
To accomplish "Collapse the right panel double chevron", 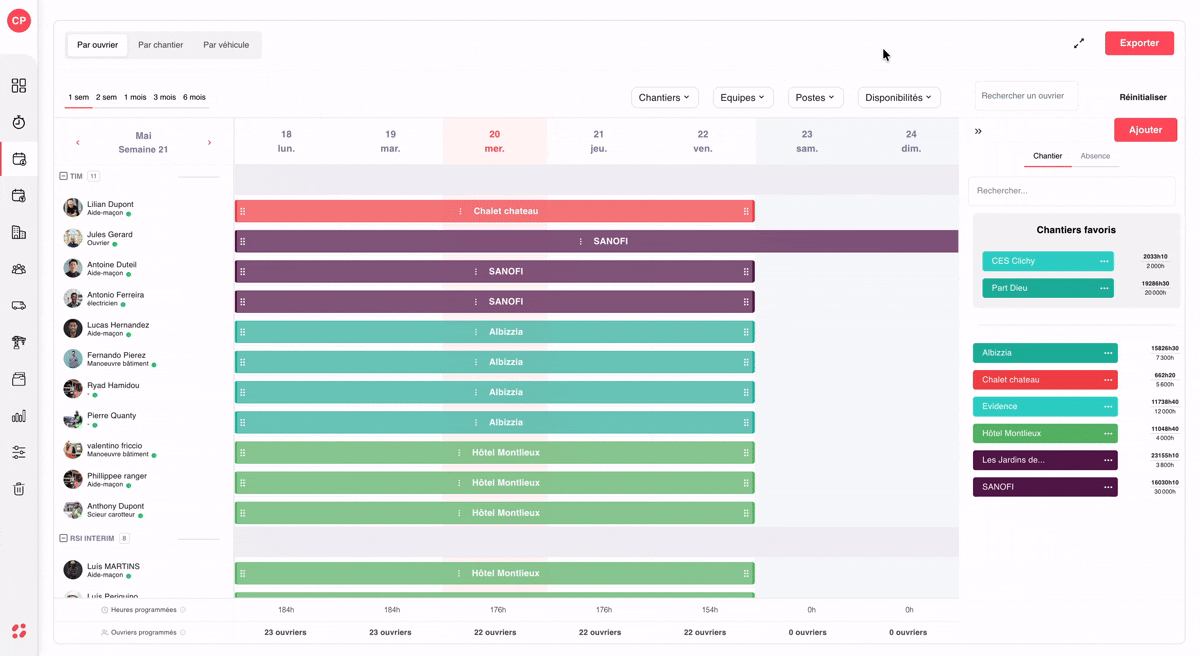I will (978, 131).
